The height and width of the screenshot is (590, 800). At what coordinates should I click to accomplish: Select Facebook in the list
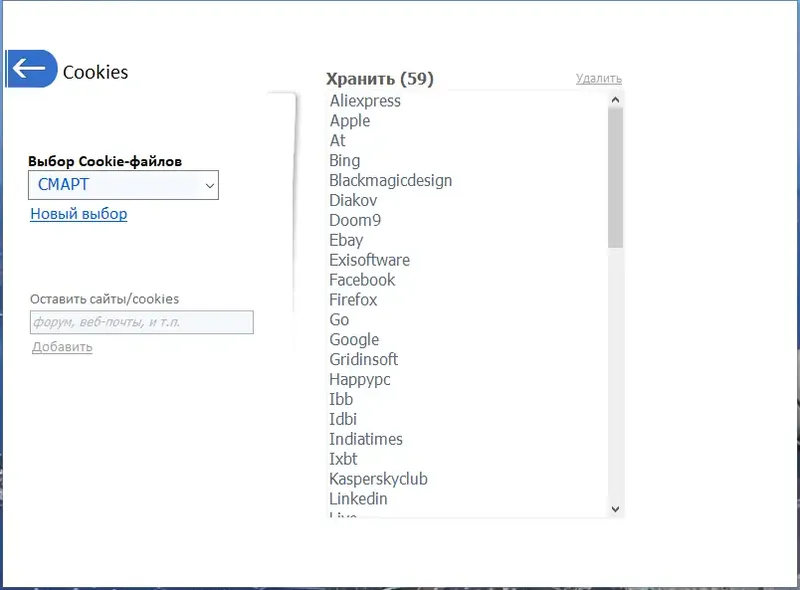coord(362,280)
